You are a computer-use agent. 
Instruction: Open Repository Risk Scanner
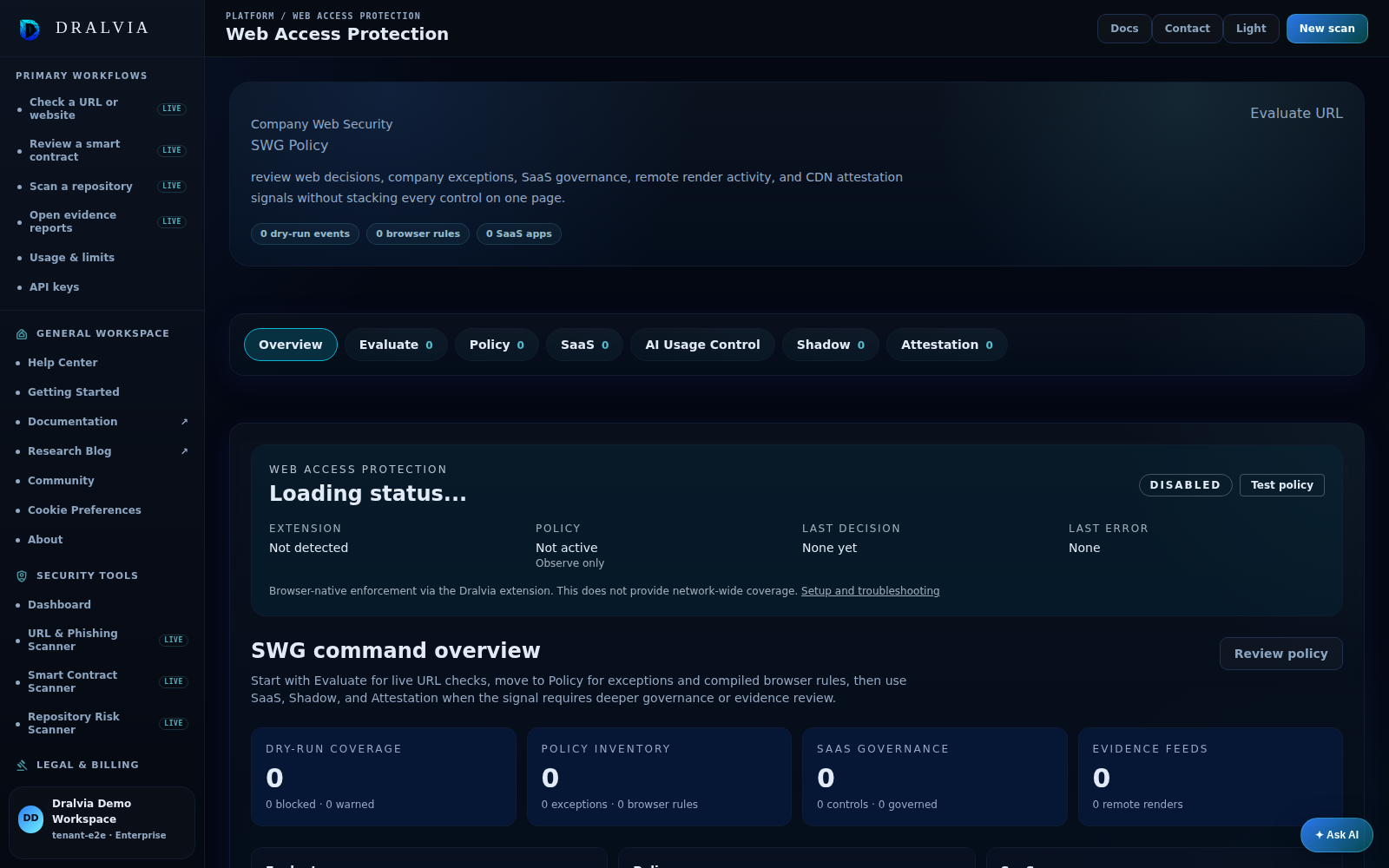(x=102, y=723)
